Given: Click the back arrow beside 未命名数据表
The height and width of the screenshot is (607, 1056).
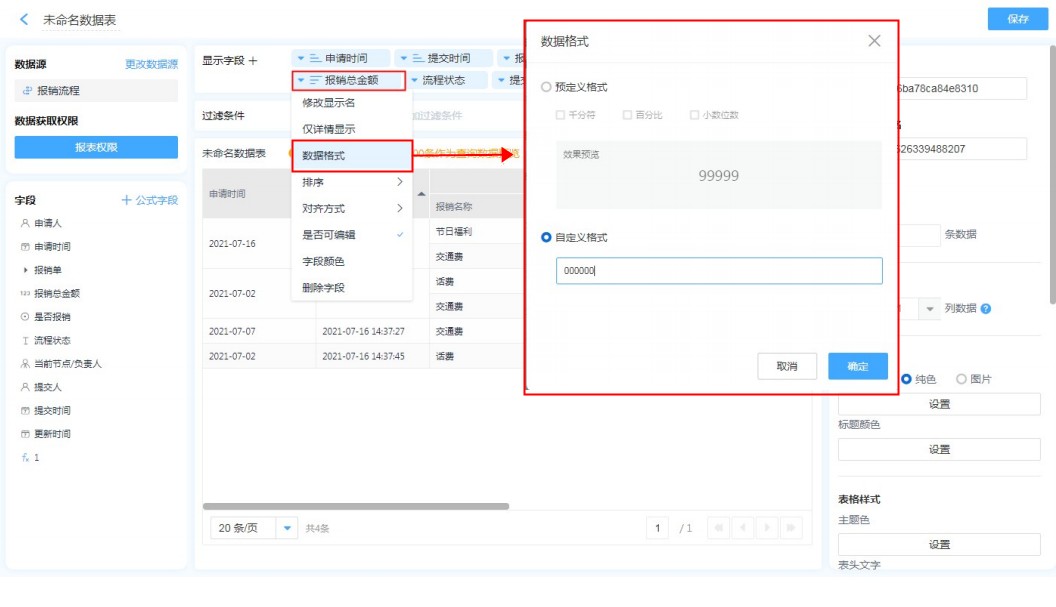Looking at the screenshot, I should 23,20.
